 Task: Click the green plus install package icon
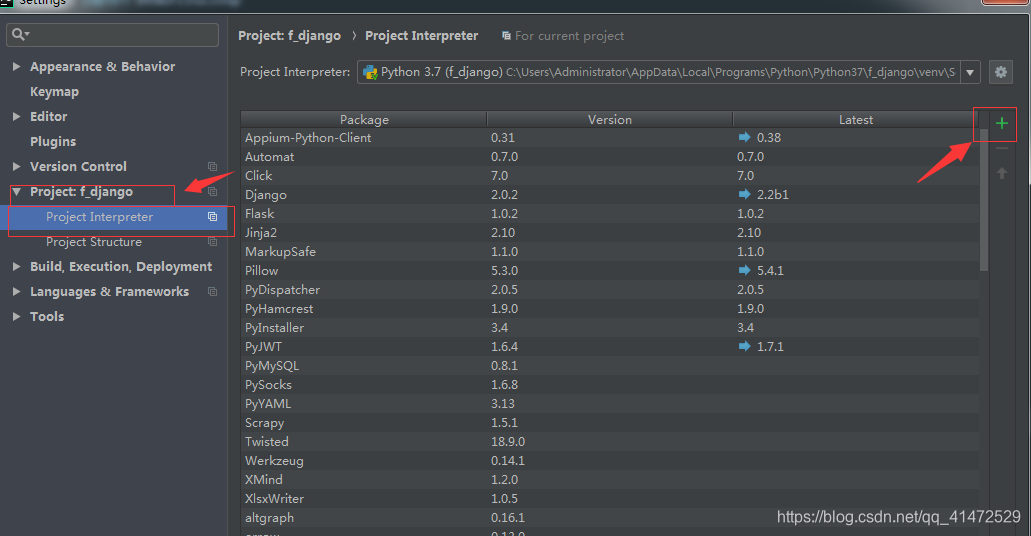pyautogui.click(x=1001, y=123)
